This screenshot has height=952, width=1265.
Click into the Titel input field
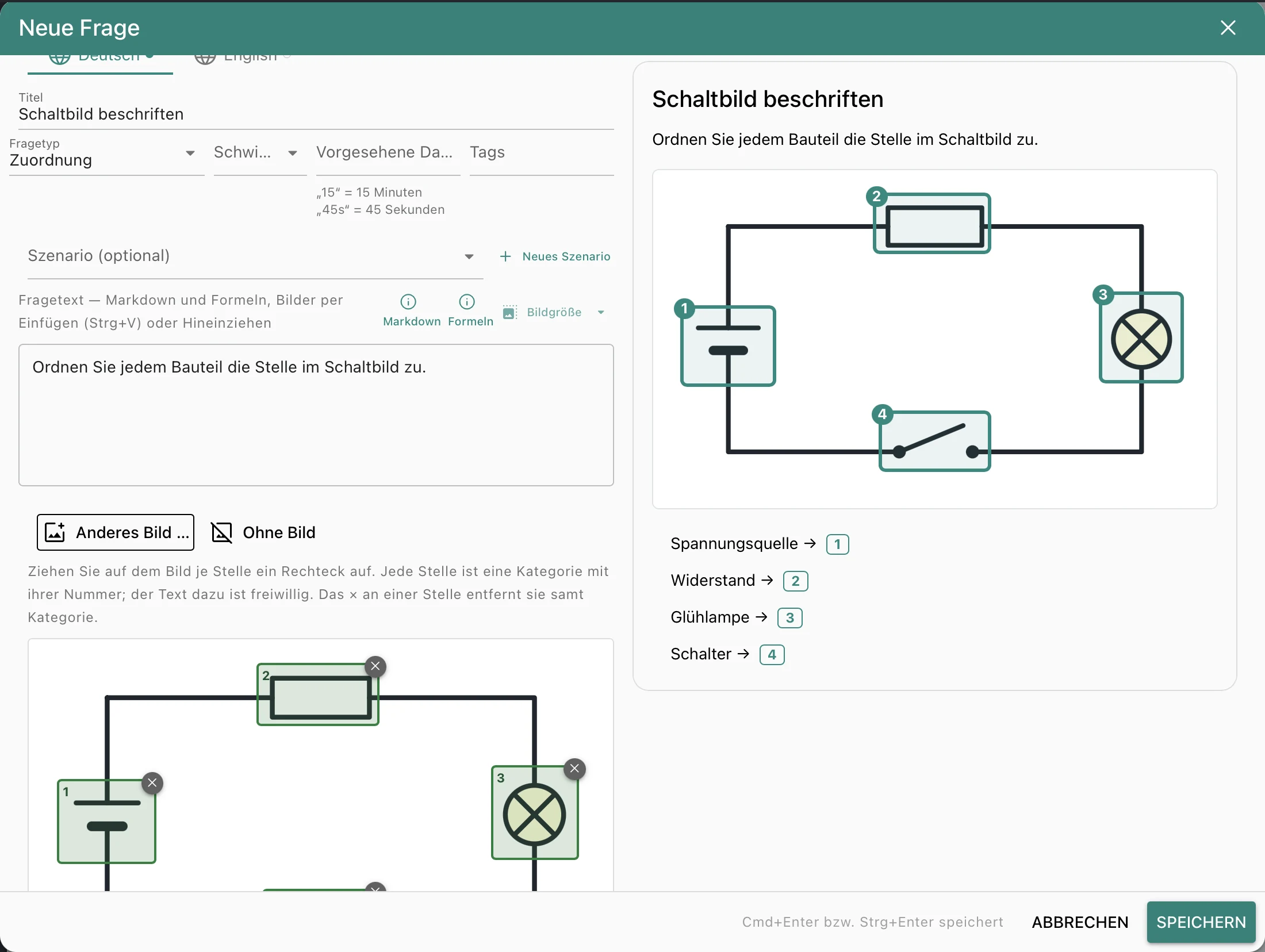coord(316,114)
